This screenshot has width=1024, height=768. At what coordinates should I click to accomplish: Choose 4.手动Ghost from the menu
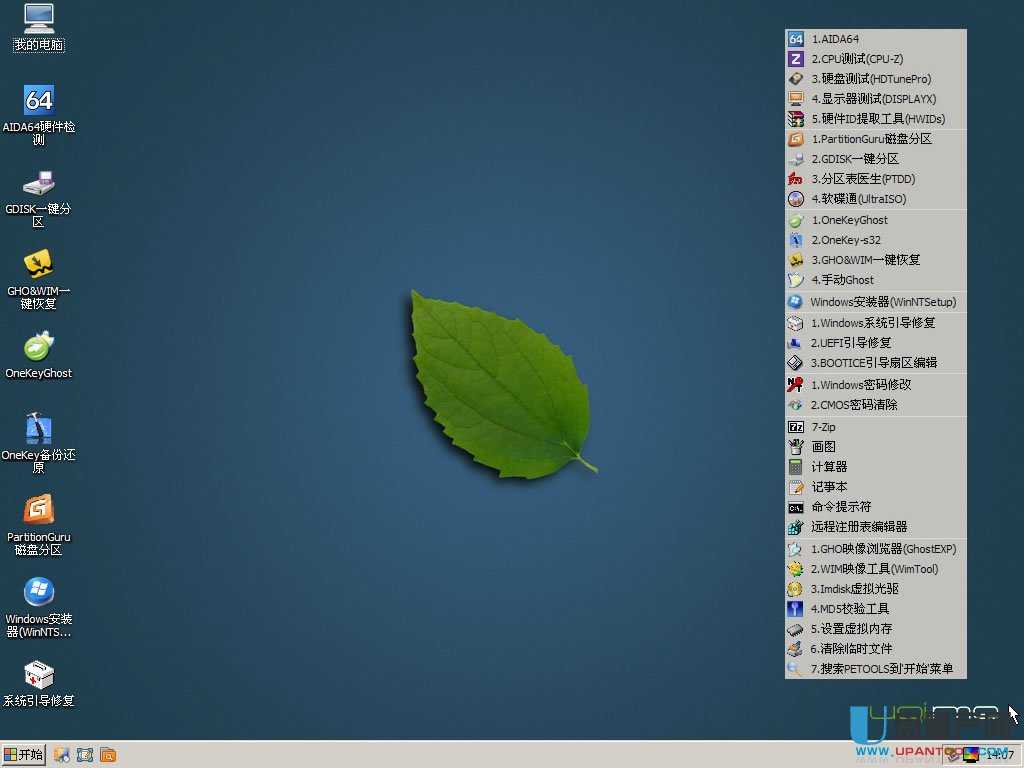point(842,280)
